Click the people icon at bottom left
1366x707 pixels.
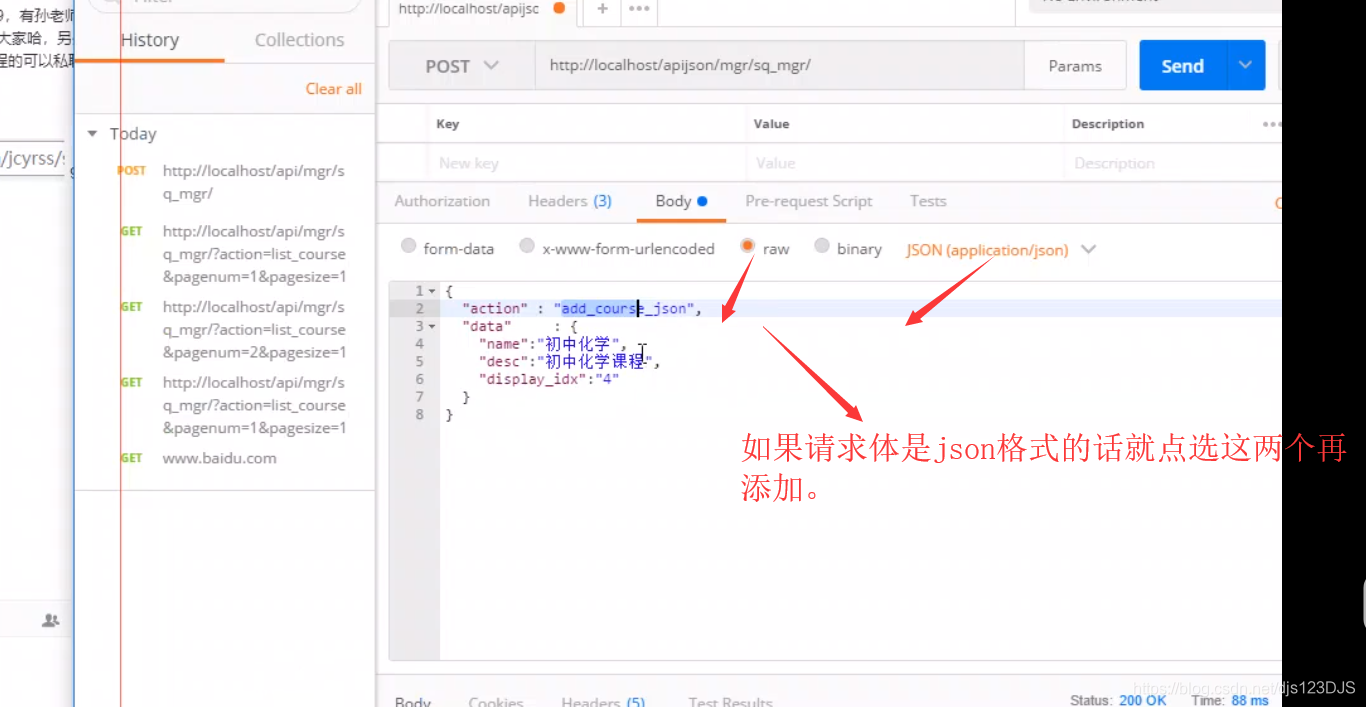[51, 621]
